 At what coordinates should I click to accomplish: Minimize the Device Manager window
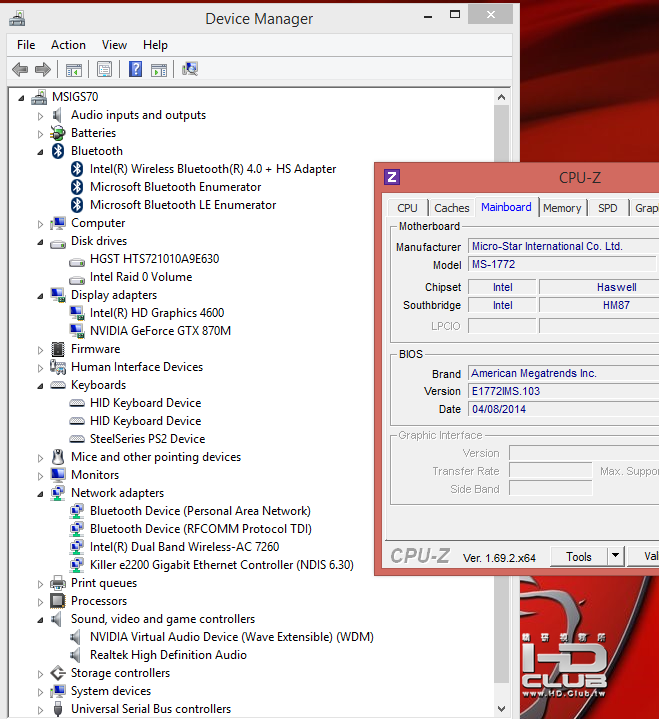coord(428,15)
